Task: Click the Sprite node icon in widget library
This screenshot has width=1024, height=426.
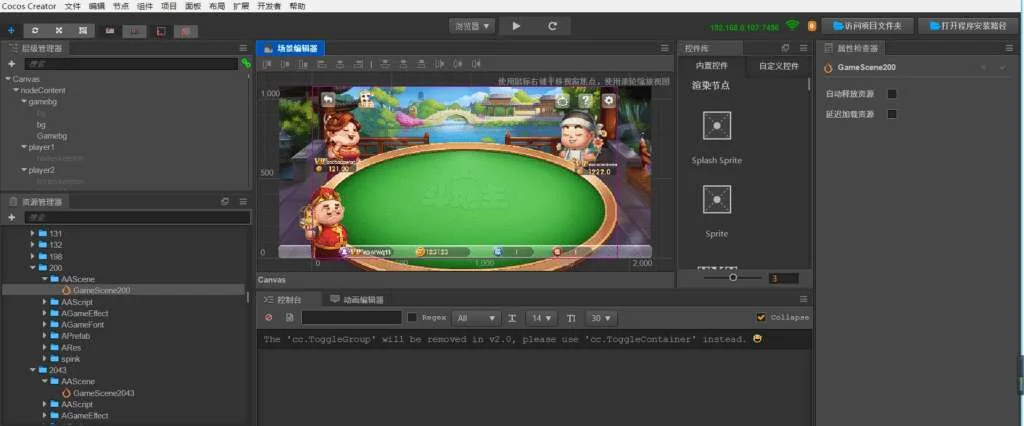Action: pos(716,202)
